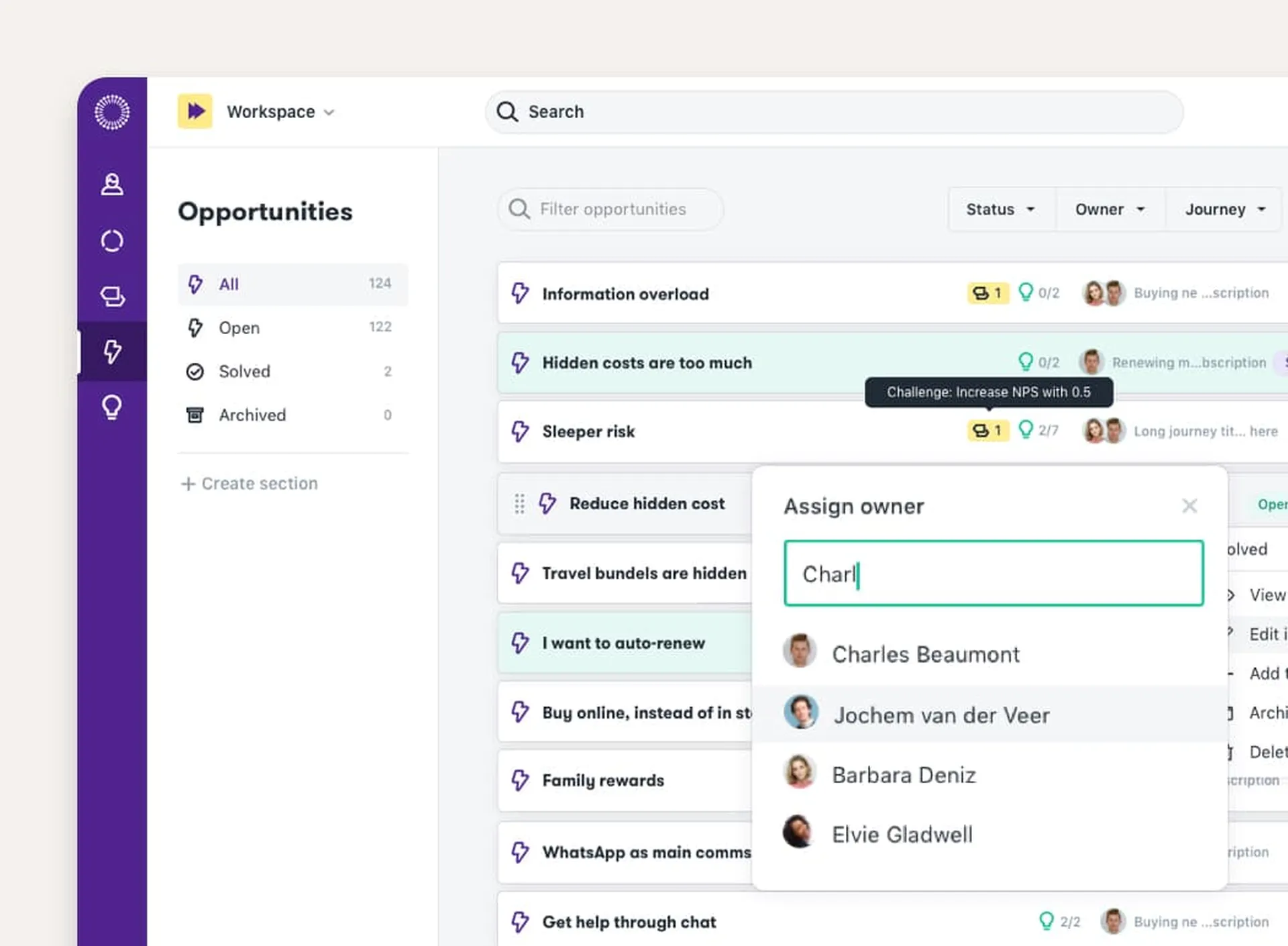Click Long journey tit... here label
Screen dimensions: 1288x946
(1205, 431)
